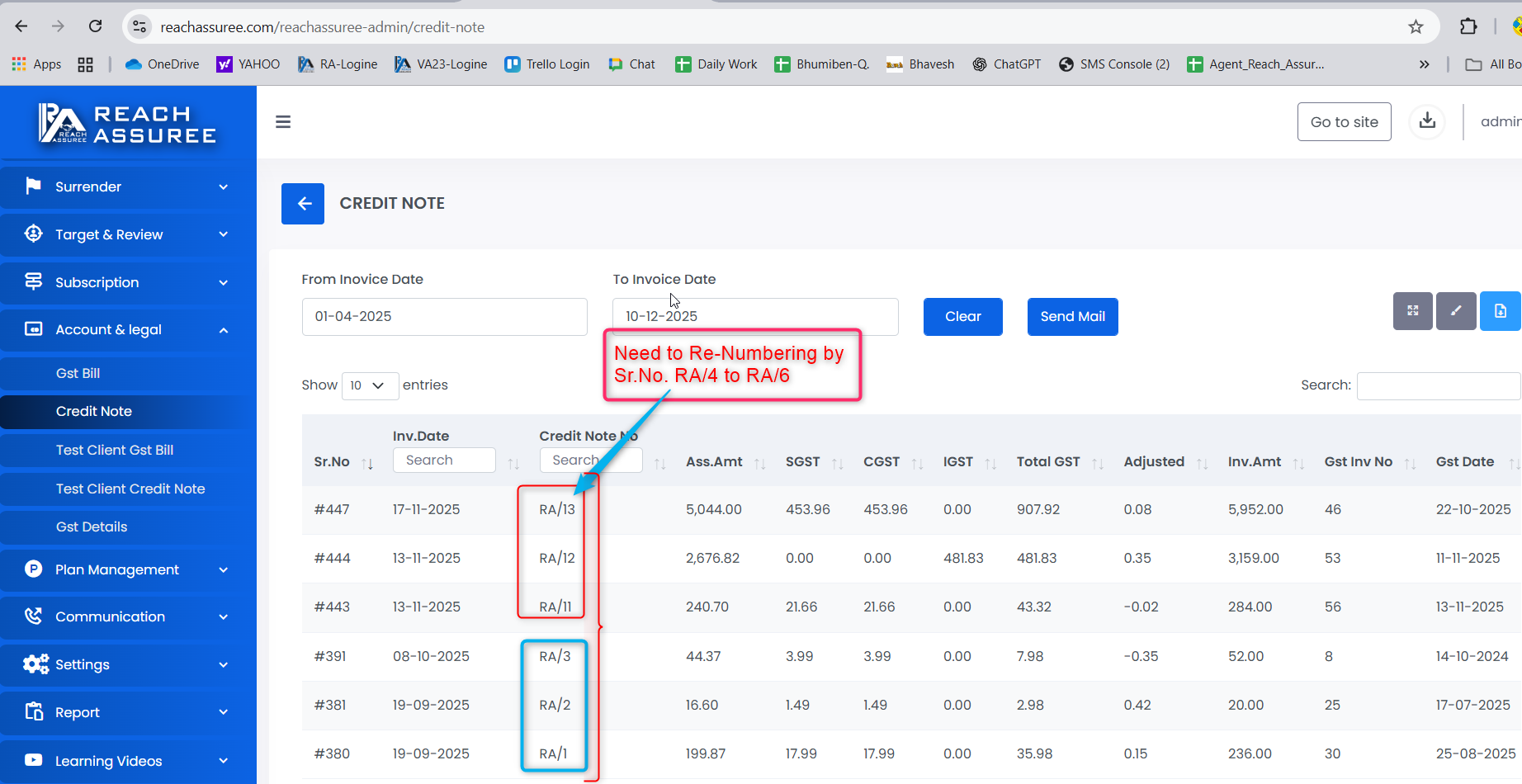Reload the page in browser

click(96, 26)
